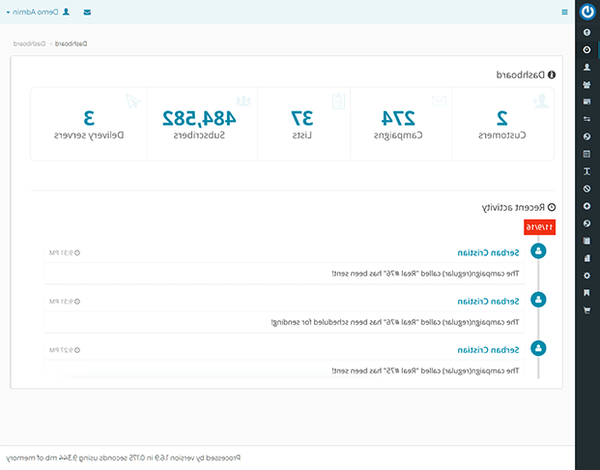The image size is (600, 470).
Task: Click the power logo icon in sidebar
Action: point(587,13)
